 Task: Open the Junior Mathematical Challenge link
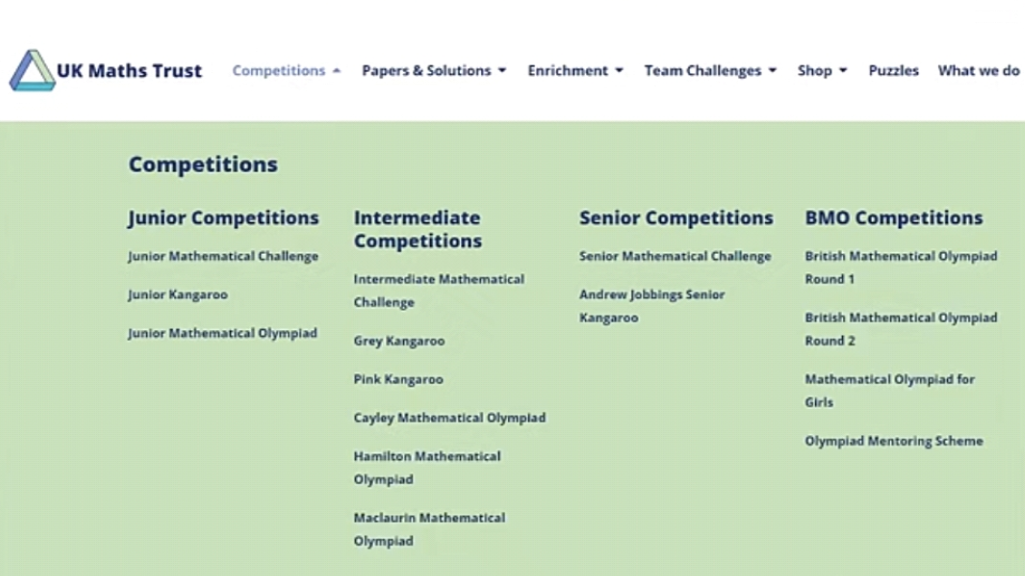223,256
